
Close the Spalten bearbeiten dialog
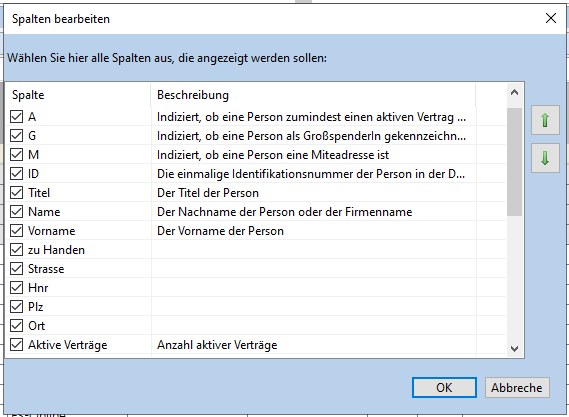pos(550,18)
